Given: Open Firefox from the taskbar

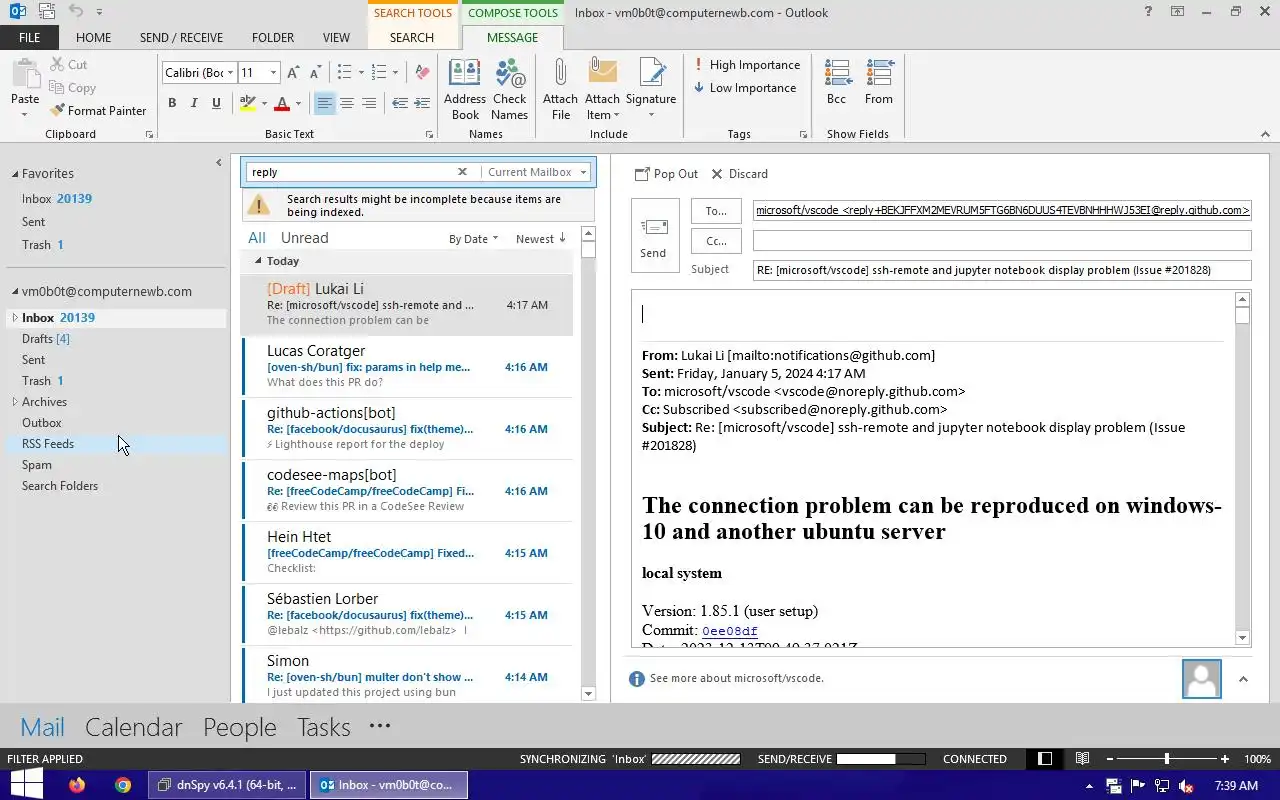Looking at the screenshot, I should point(78,785).
